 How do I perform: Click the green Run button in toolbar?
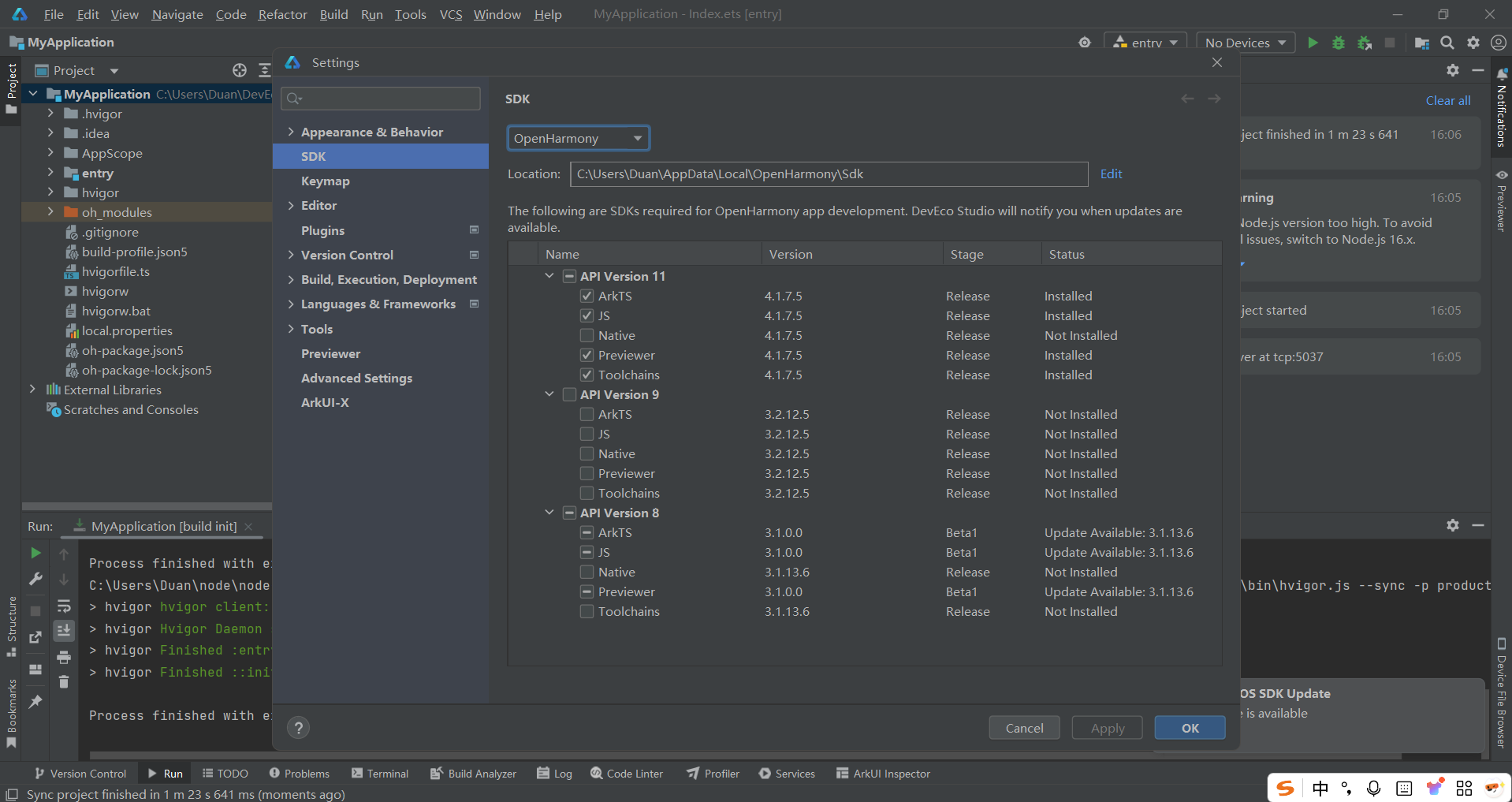point(1313,43)
